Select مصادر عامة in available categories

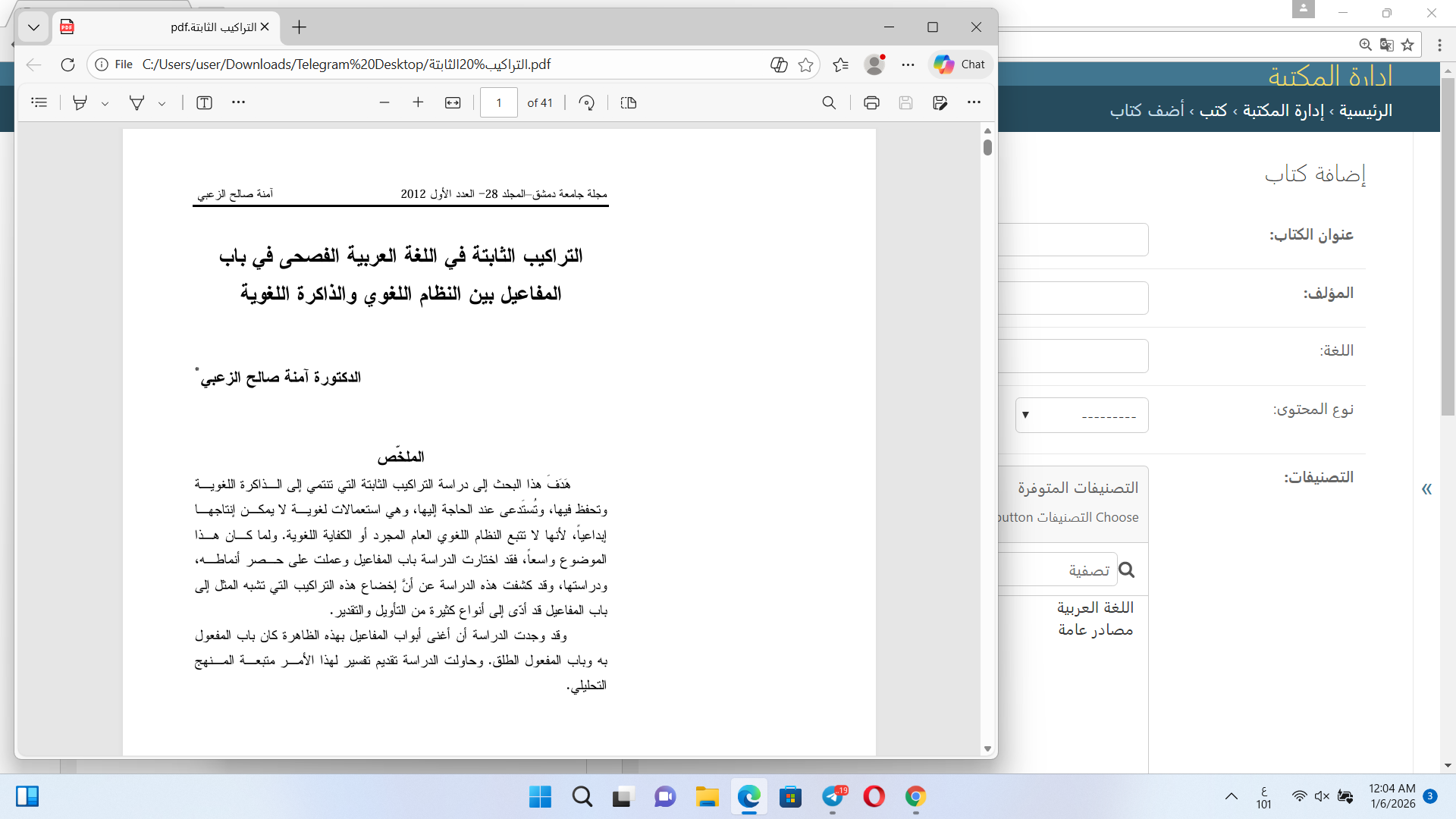(1095, 629)
